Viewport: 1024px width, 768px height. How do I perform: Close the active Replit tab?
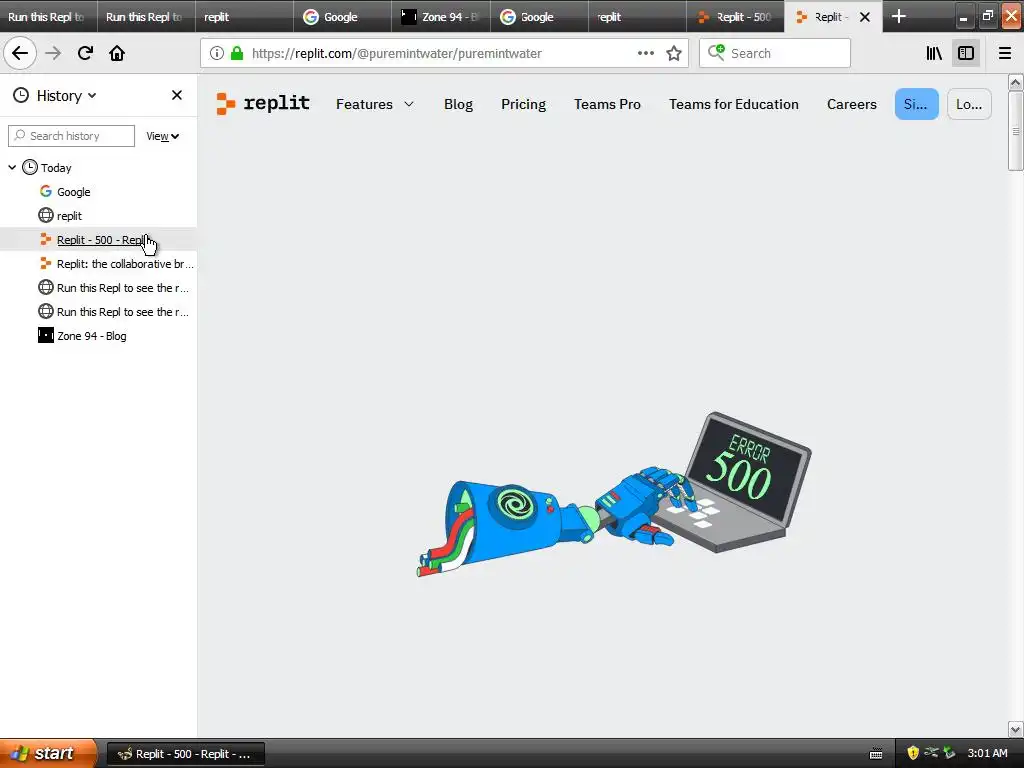pyautogui.click(x=865, y=17)
